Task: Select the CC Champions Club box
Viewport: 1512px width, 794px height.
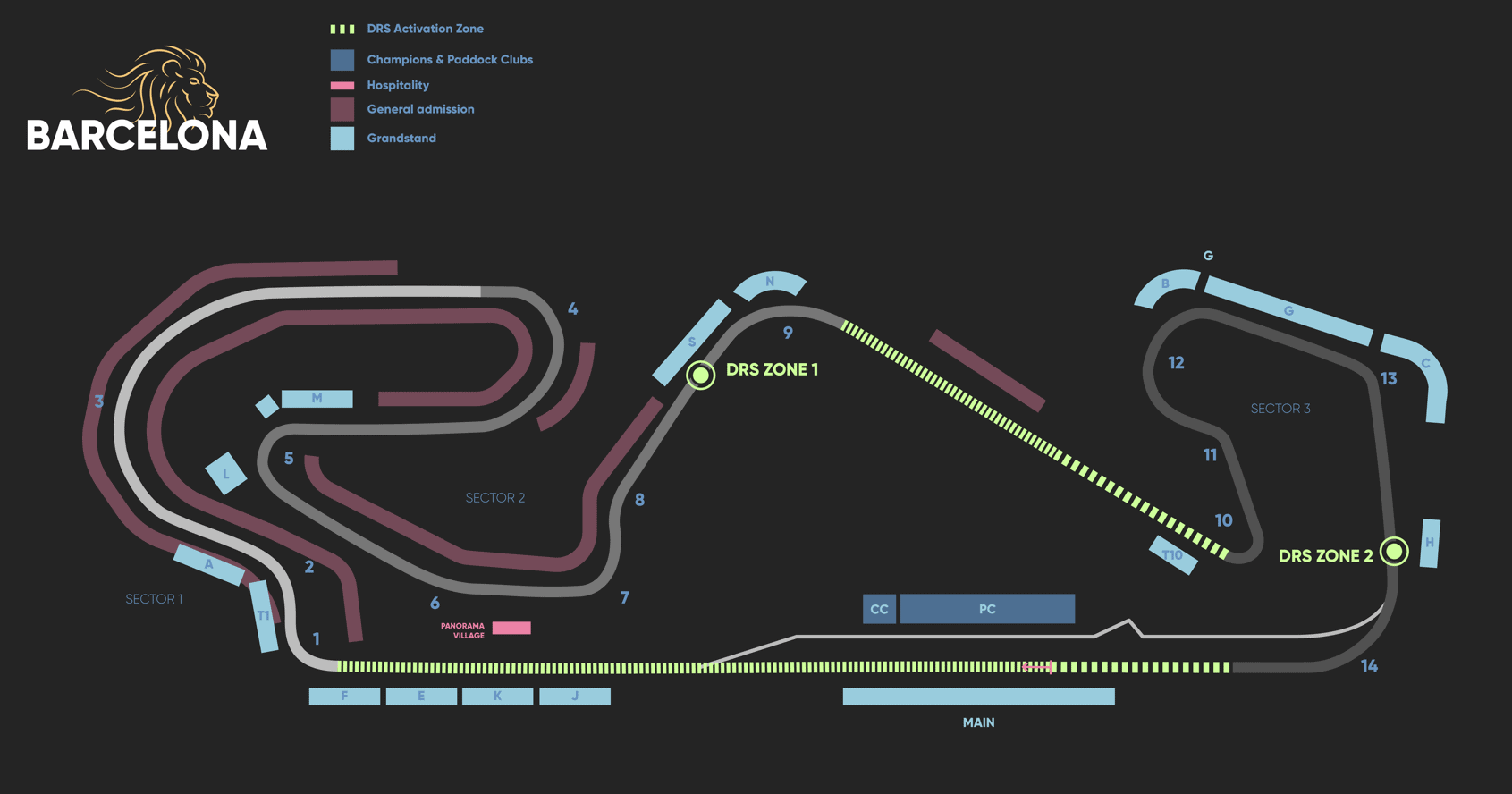Action: pyautogui.click(x=879, y=609)
